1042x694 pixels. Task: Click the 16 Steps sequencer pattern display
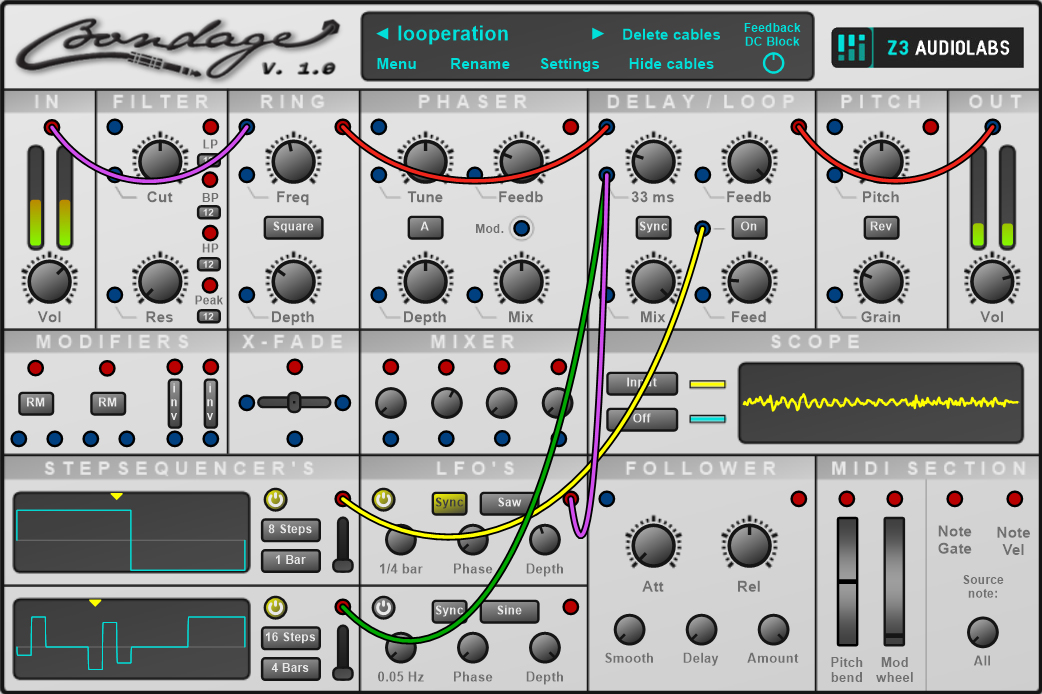point(132,639)
